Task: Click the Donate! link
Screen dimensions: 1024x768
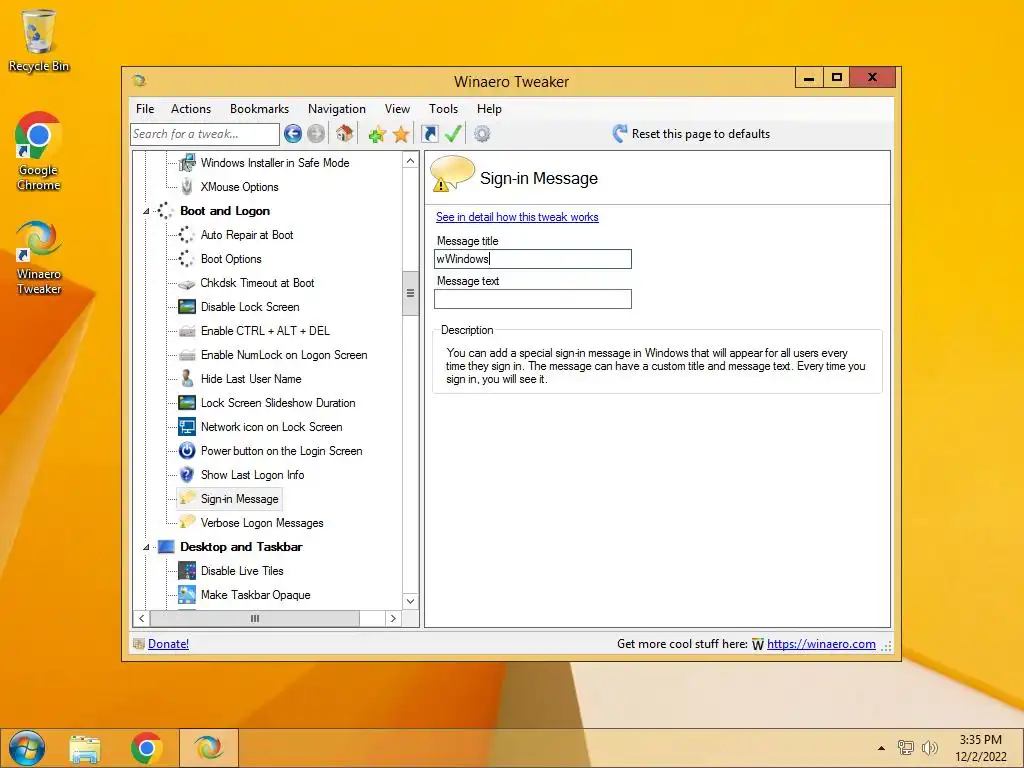Action: 168,644
